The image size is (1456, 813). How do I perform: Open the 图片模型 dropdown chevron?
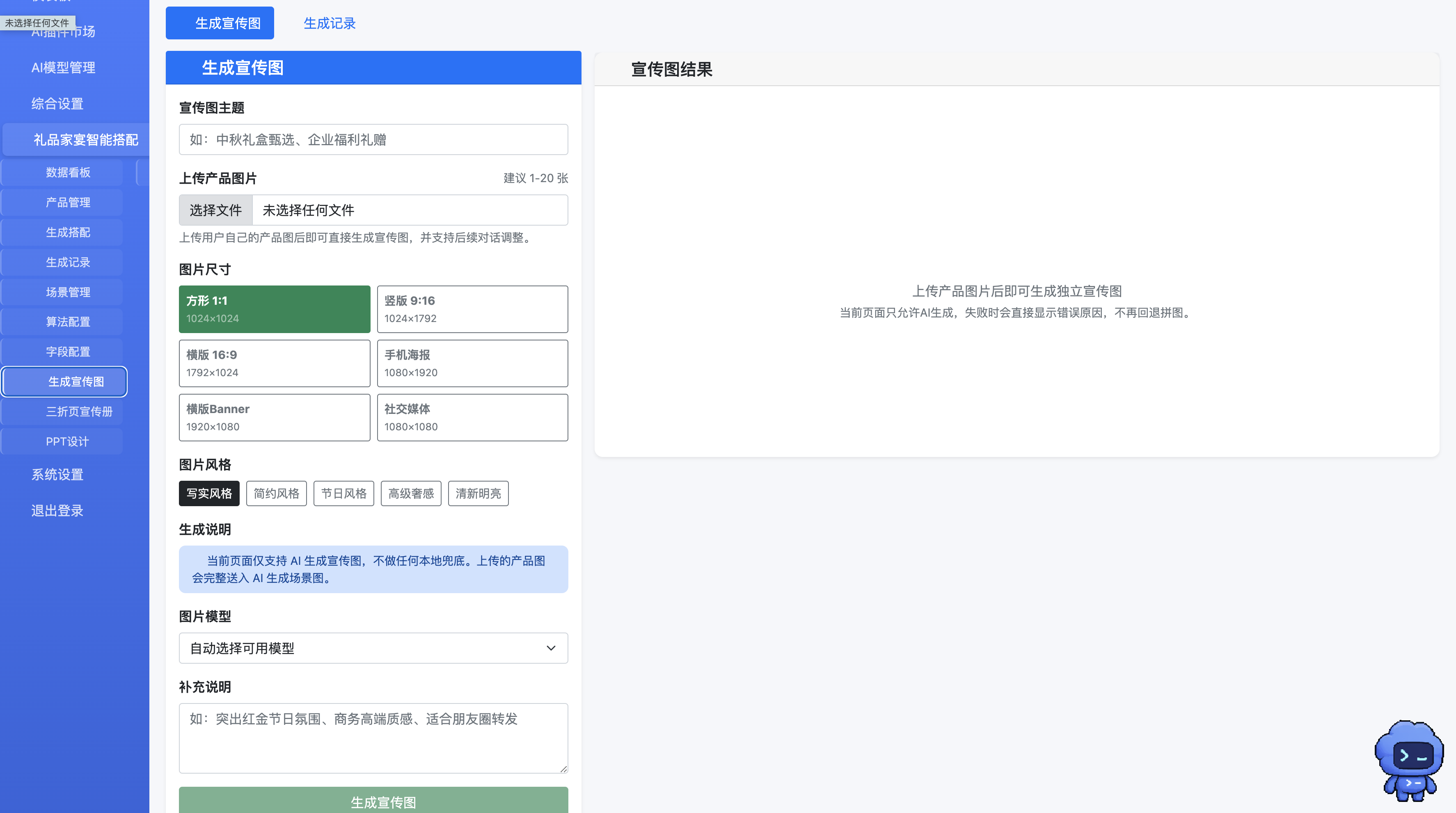551,648
